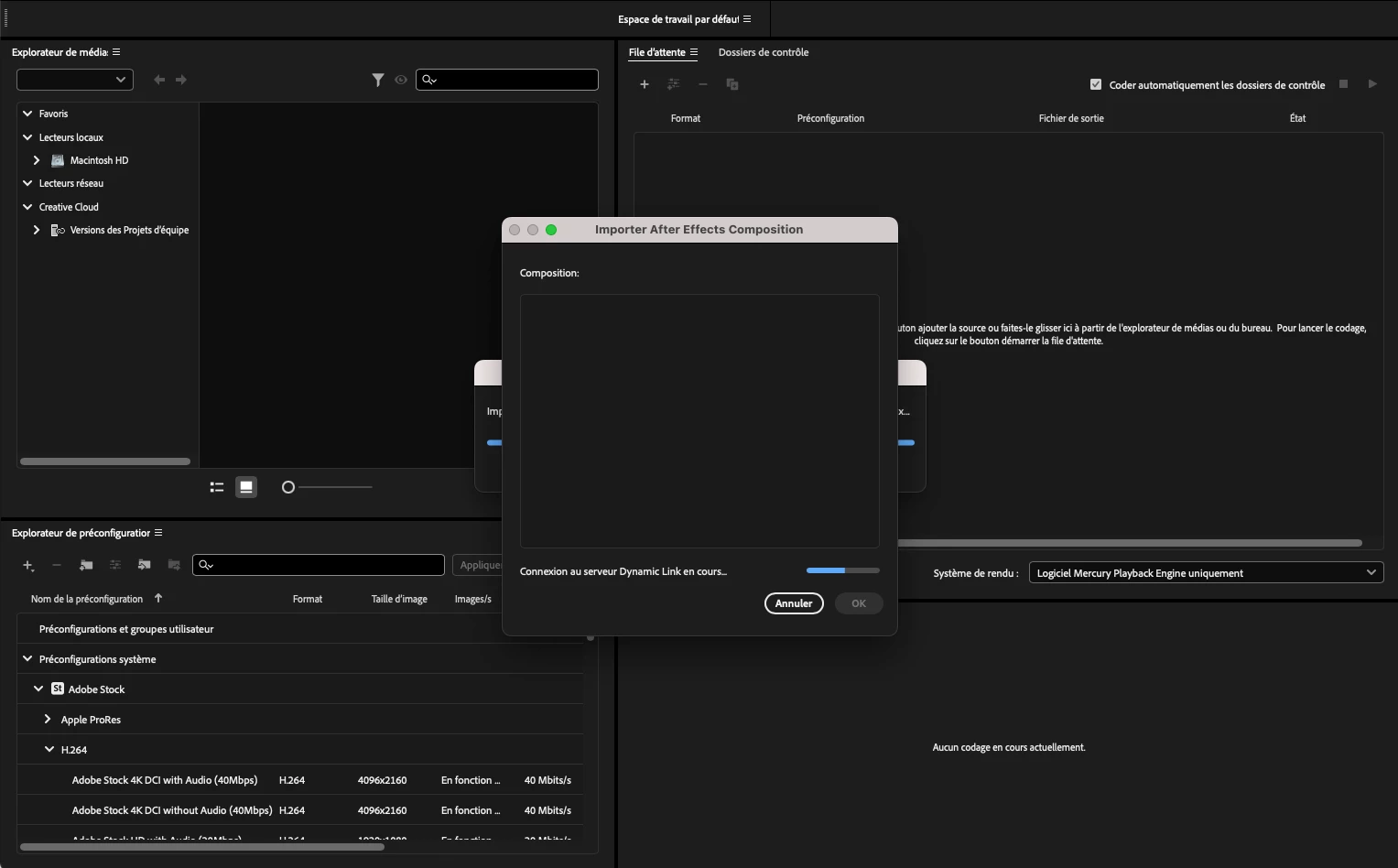Expand the Macintosh HD drive
Screen dimensions: 1398x868
(37, 160)
